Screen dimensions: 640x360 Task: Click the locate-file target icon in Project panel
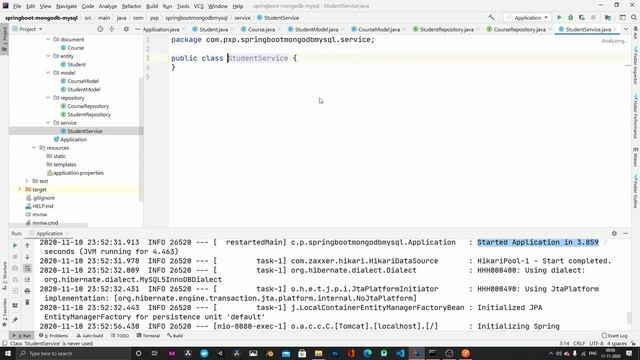[100, 29]
